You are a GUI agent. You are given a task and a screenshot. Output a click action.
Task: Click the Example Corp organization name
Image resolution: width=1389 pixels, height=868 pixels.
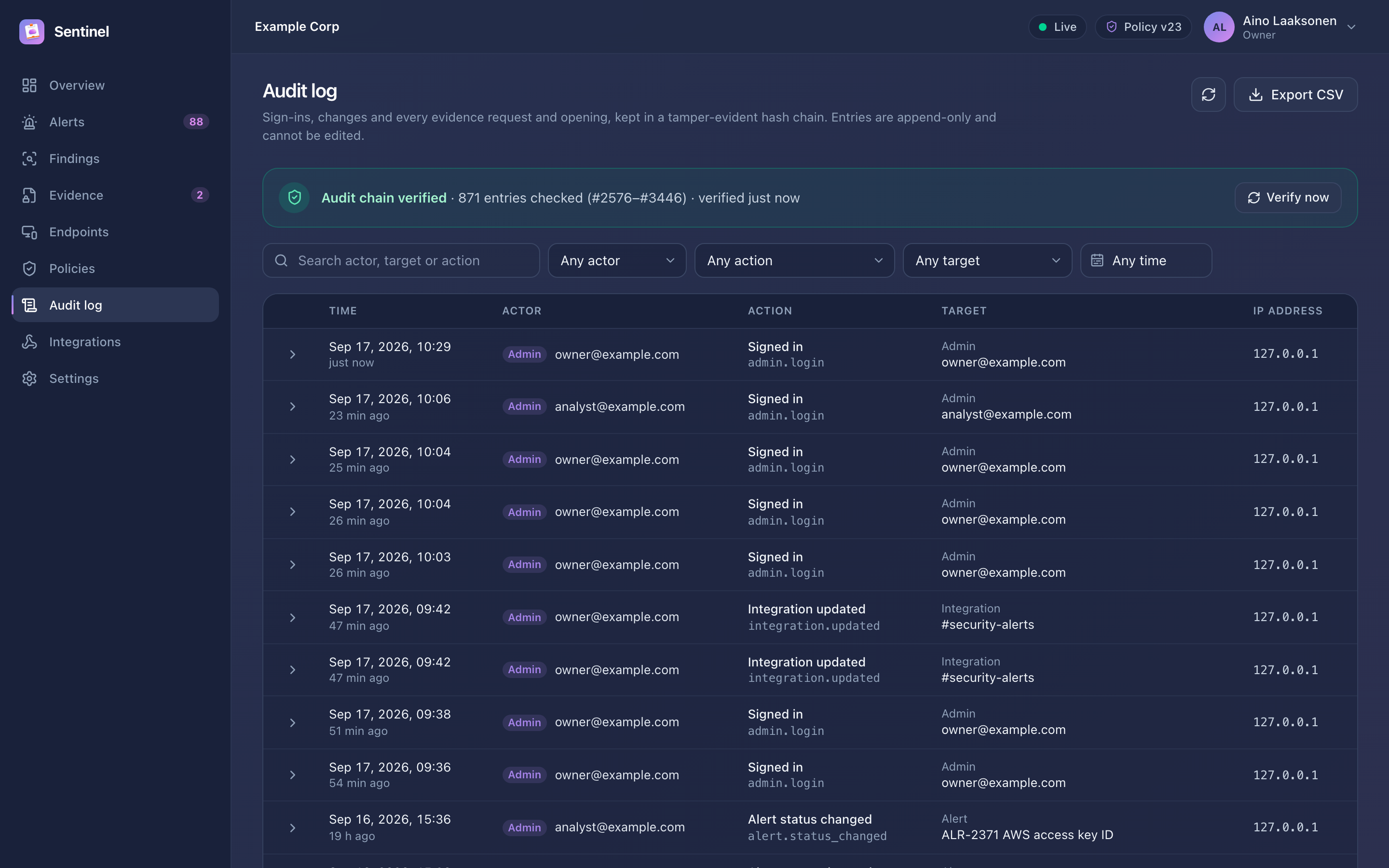click(297, 27)
